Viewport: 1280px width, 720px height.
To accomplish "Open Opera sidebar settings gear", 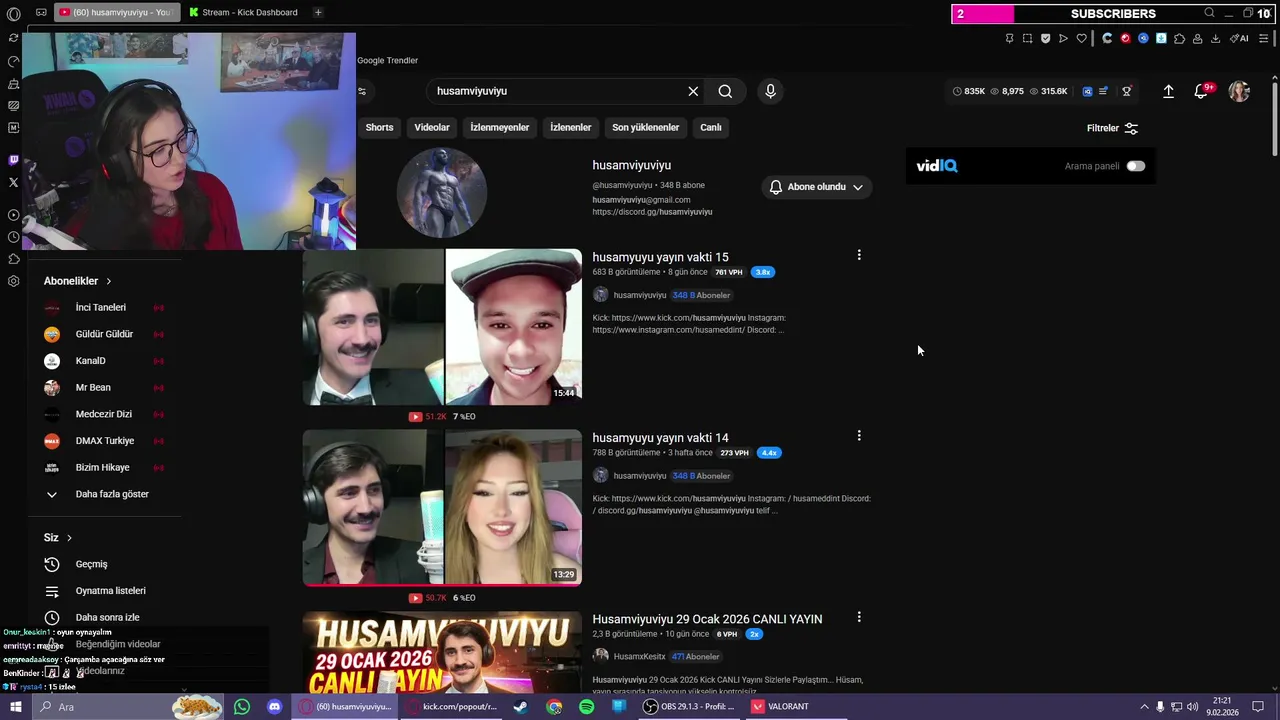I will 13,281.
